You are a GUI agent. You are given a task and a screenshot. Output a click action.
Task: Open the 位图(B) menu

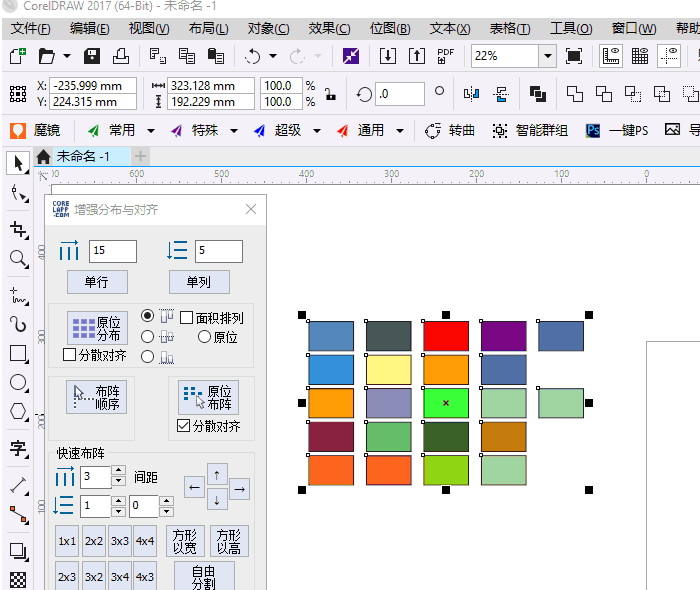(x=390, y=29)
